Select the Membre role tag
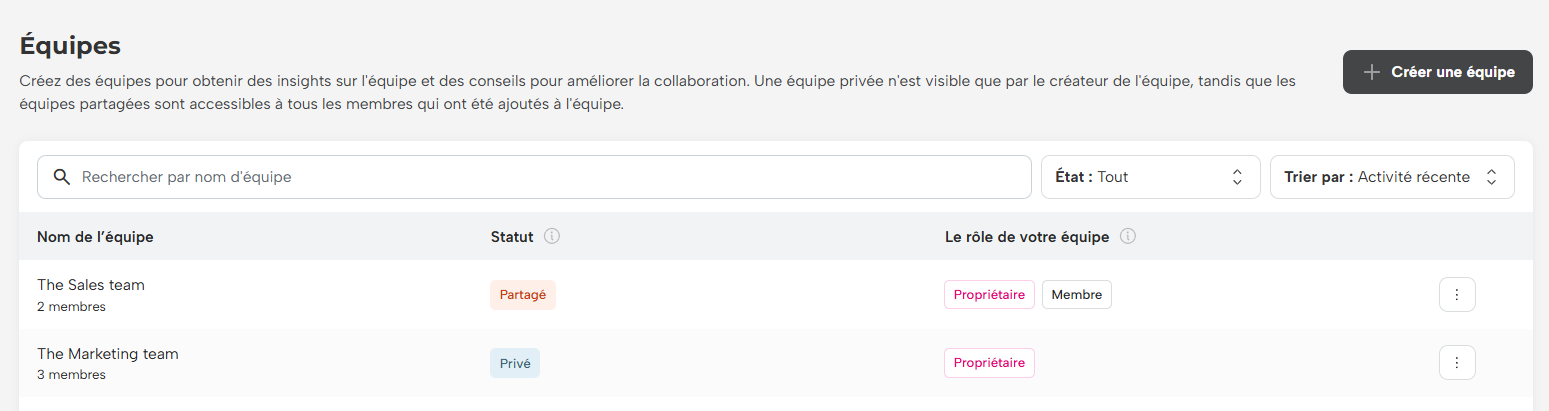Screen dimensions: 1549x411 1076,295
